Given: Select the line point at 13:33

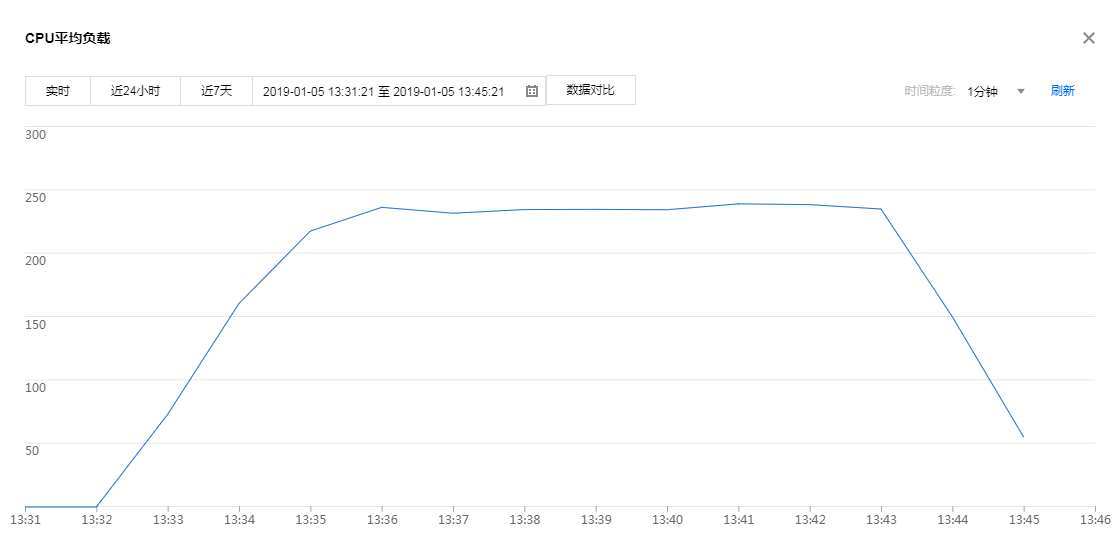Looking at the screenshot, I should click(168, 414).
